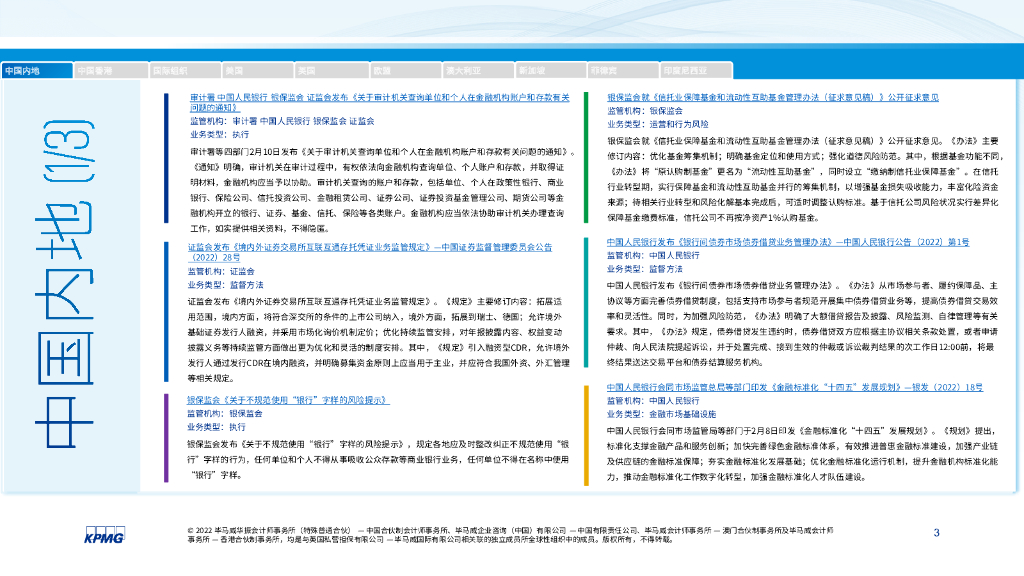Open the 证监会 境内外证券交易所互联互通存托凭证 regulation link
The height and width of the screenshot is (576, 1024).
(x=370, y=252)
